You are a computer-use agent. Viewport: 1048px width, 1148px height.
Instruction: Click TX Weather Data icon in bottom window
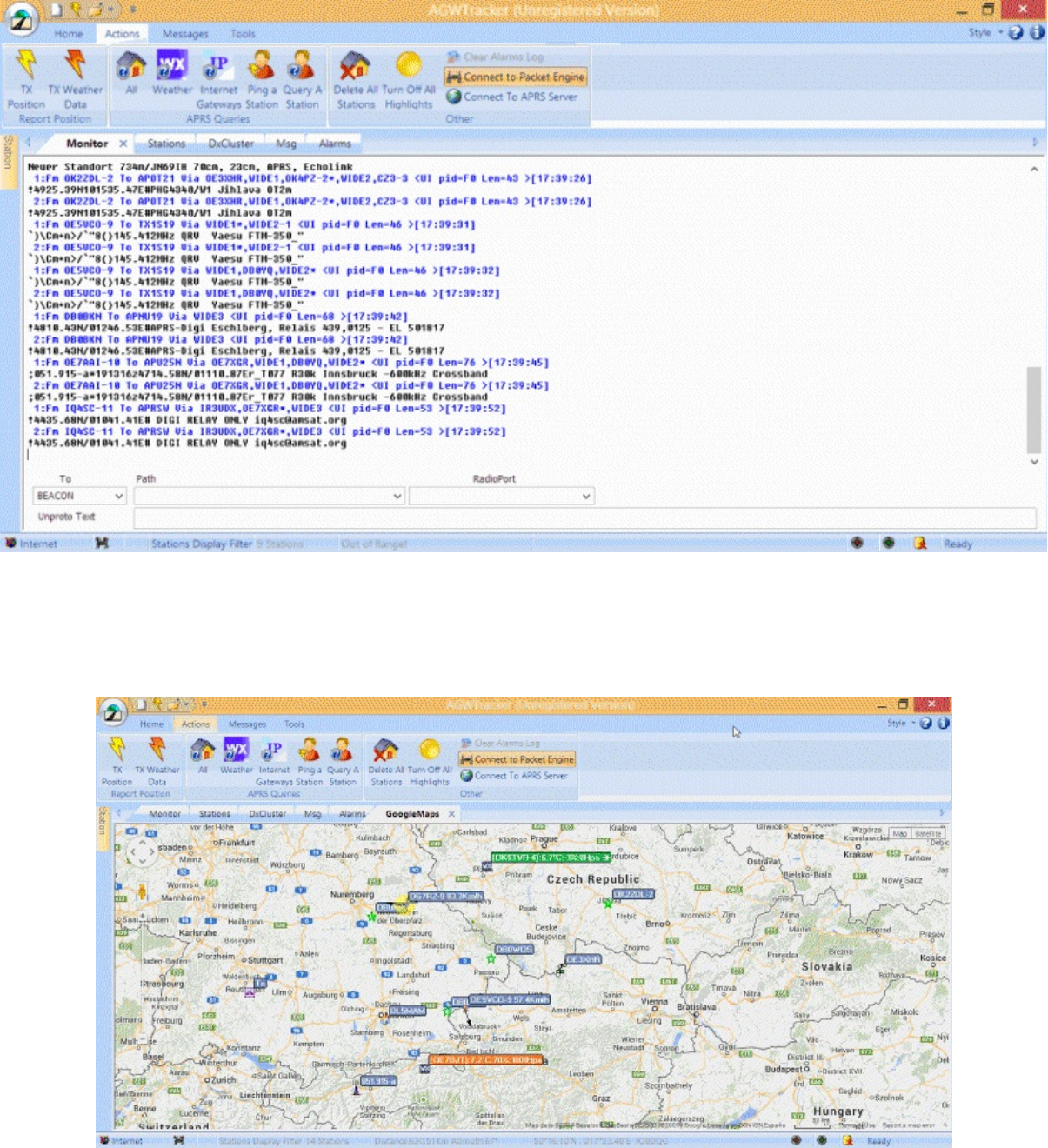(x=157, y=750)
